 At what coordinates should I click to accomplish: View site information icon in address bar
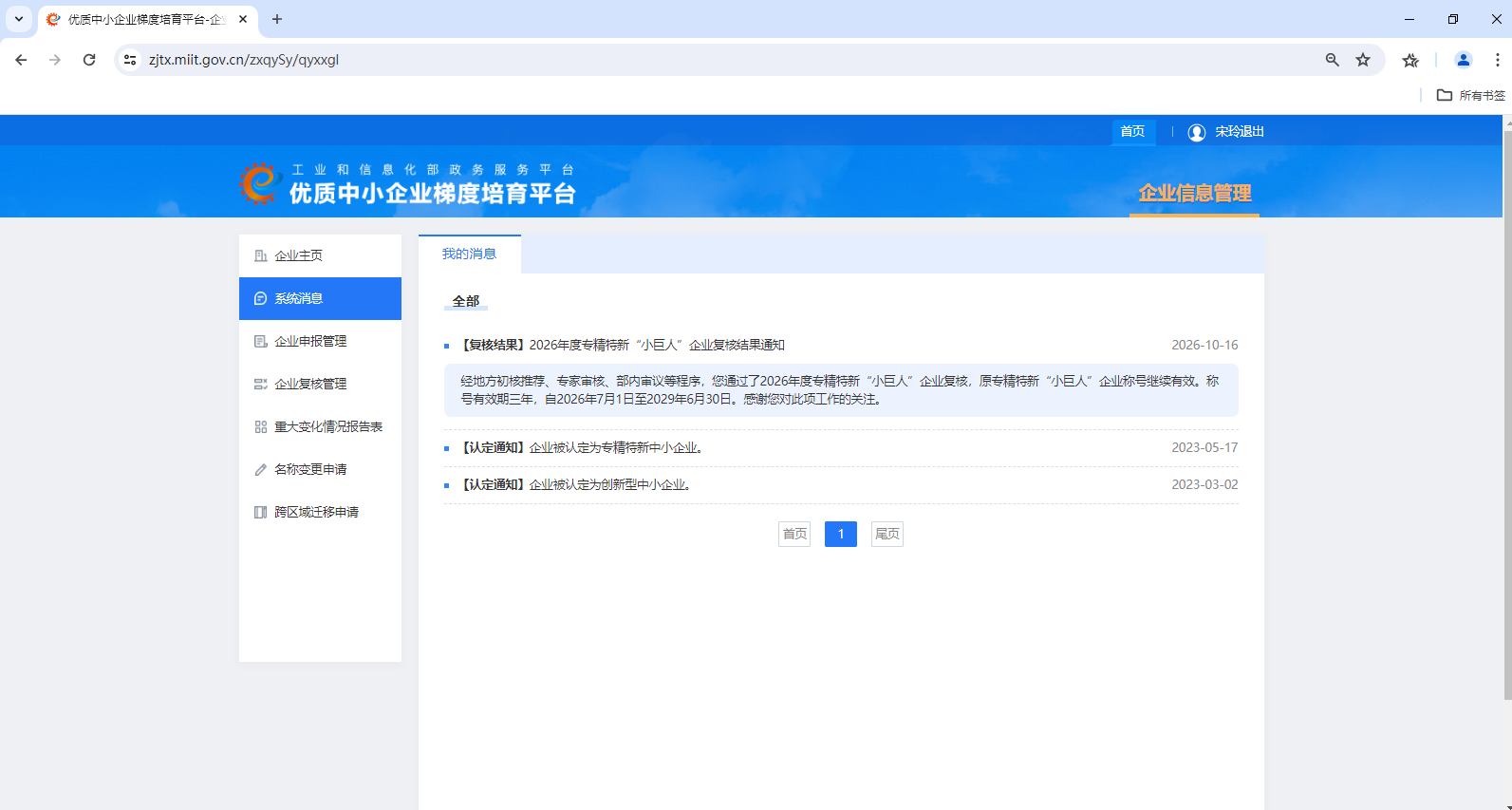pyautogui.click(x=130, y=60)
